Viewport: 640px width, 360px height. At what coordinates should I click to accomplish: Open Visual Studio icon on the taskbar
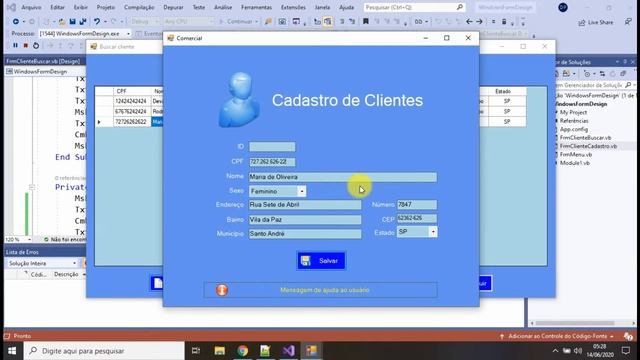pyautogui.click(x=288, y=351)
